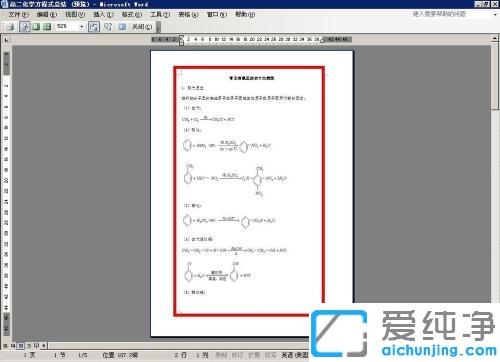This screenshot has height=362, width=500.
Task: Click the '1 节' section indicator in status bar
Action: (59, 355)
